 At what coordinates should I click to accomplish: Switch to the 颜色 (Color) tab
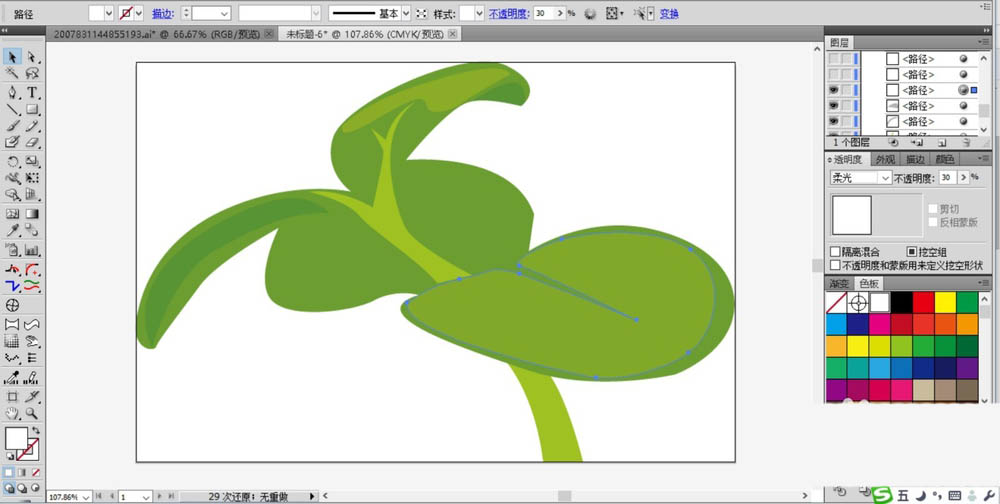[944, 159]
